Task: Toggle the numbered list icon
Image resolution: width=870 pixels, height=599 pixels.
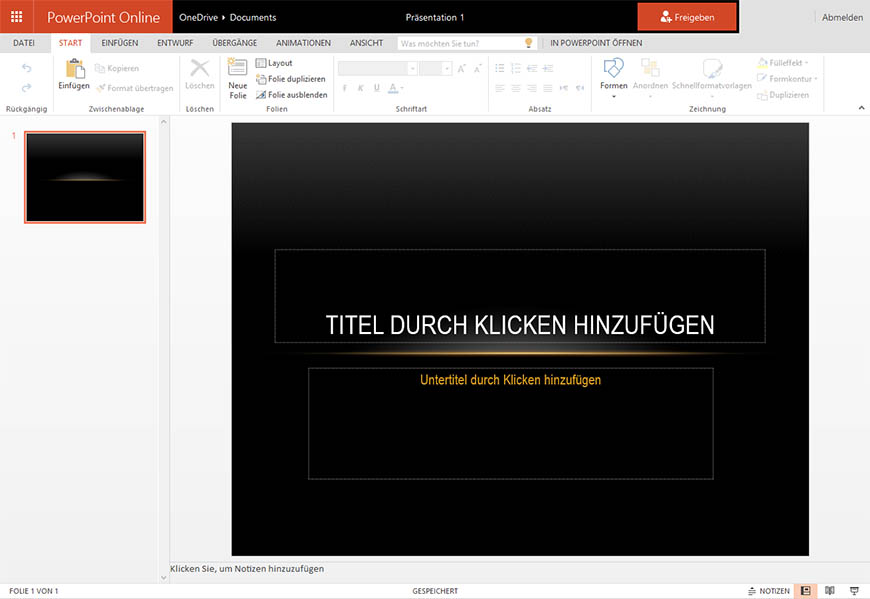Action: click(x=516, y=68)
